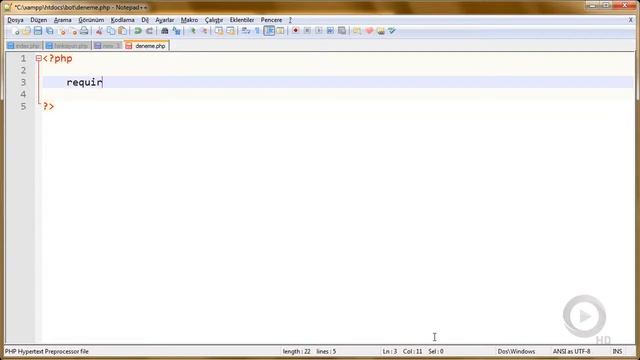This screenshot has width=640, height=360.
Task: Paste with clipboard icon
Action: pyautogui.click(x=122, y=31)
